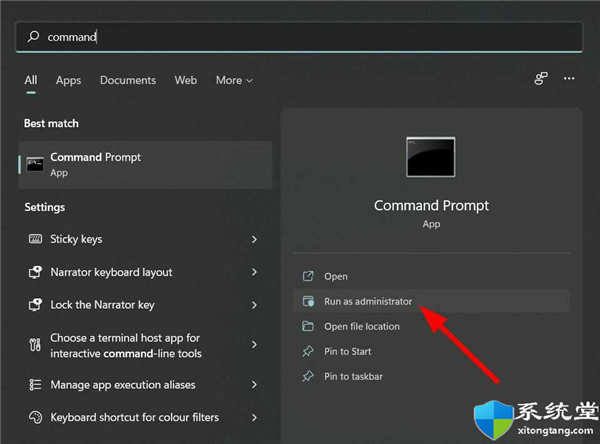Expand Manage app execution aliases chevron
This screenshot has height=444, width=600.
point(254,385)
